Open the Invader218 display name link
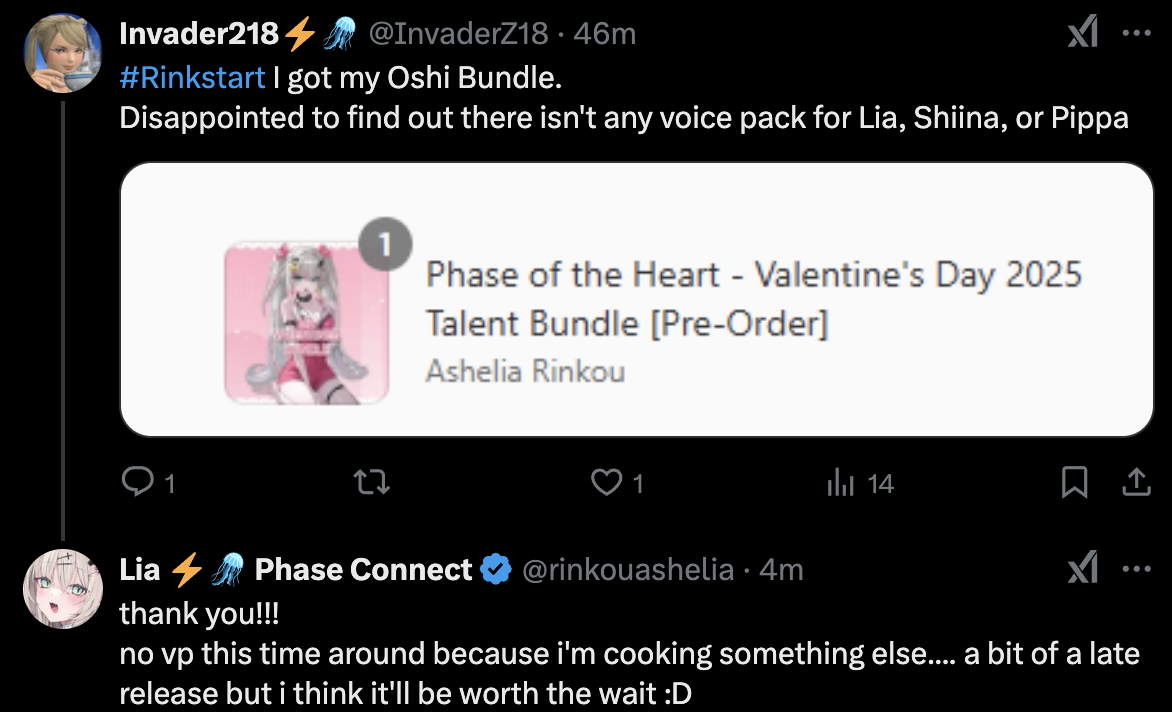1172x712 pixels. [198, 34]
